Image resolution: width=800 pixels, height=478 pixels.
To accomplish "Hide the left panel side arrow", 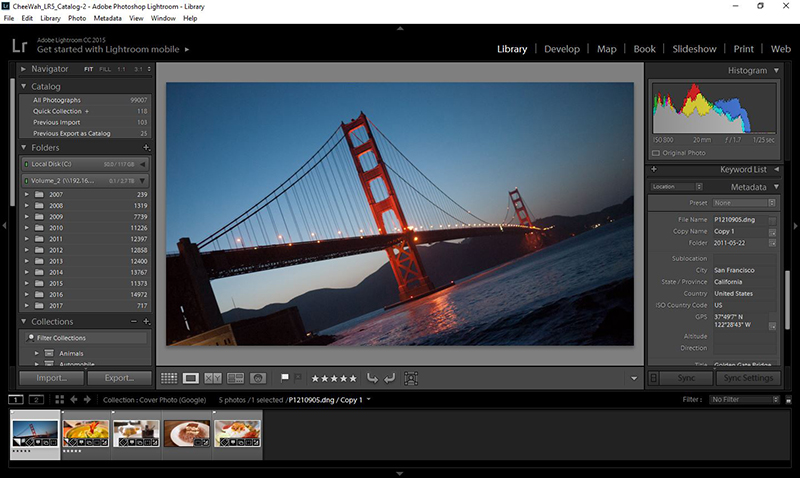I will coord(4,225).
